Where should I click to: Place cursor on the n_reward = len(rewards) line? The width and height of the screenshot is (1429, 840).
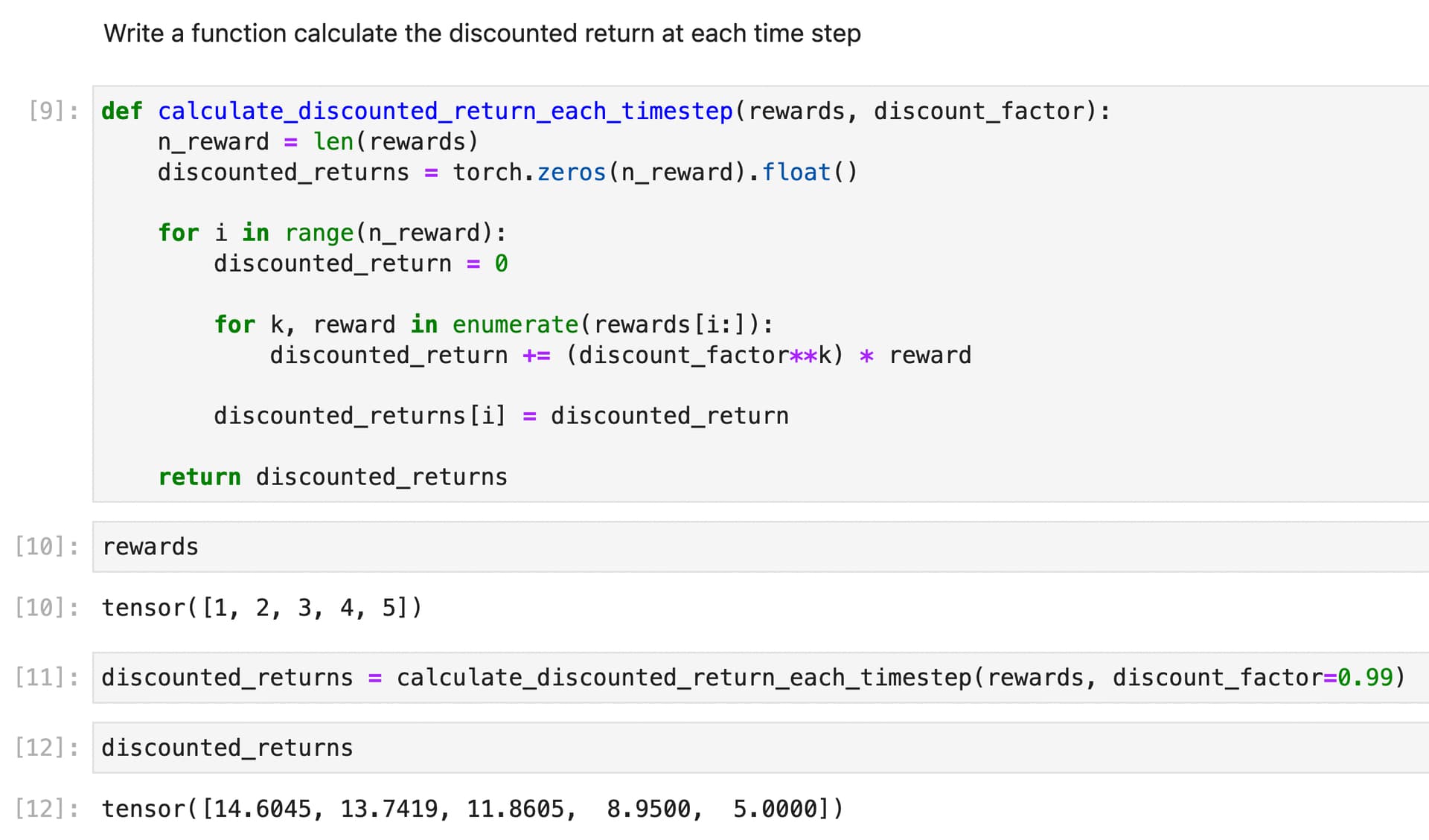click(318, 141)
